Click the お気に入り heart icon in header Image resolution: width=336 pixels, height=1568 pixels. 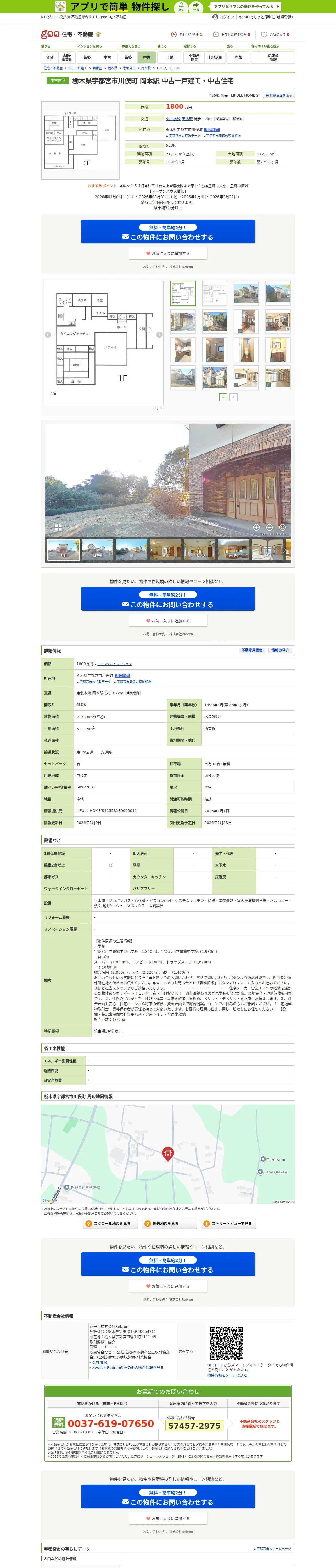(264, 35)
